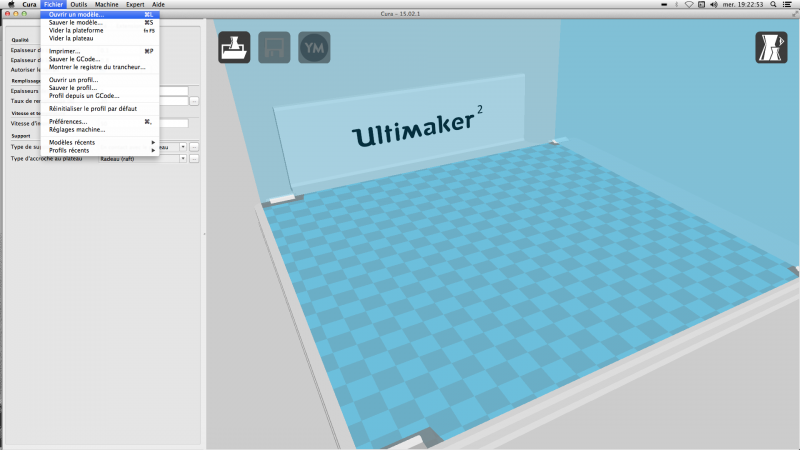This screenshot has height=450, width=800.
Task: Open the Machine menu in menu bar
Action: [x=106, y=4]
